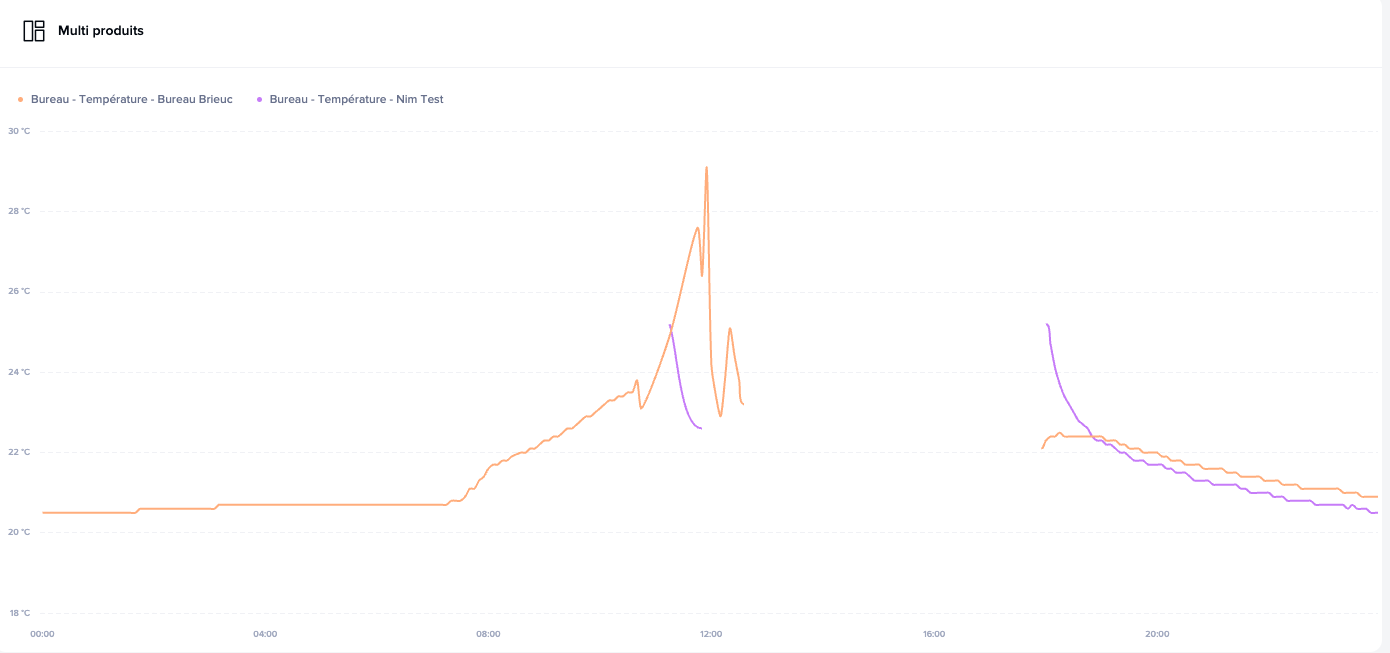1390x653 pixels.
Task: Click the 20 °C y-axis label
Action: [x=19, y=532]
